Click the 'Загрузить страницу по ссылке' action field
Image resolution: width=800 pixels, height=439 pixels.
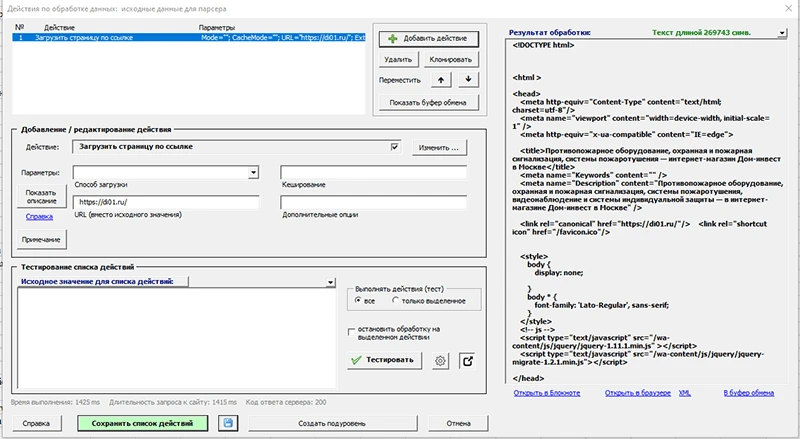(x=237, y=147)
